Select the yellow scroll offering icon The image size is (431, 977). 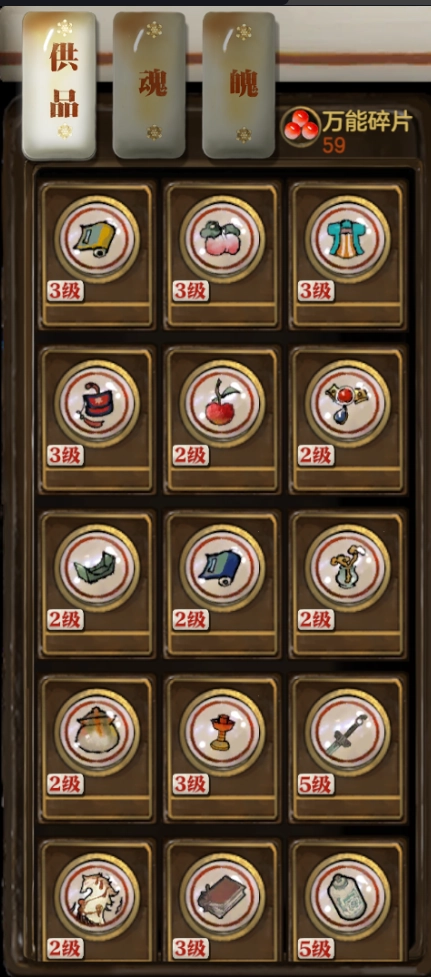pyautogui.click(x=97, y=237)
